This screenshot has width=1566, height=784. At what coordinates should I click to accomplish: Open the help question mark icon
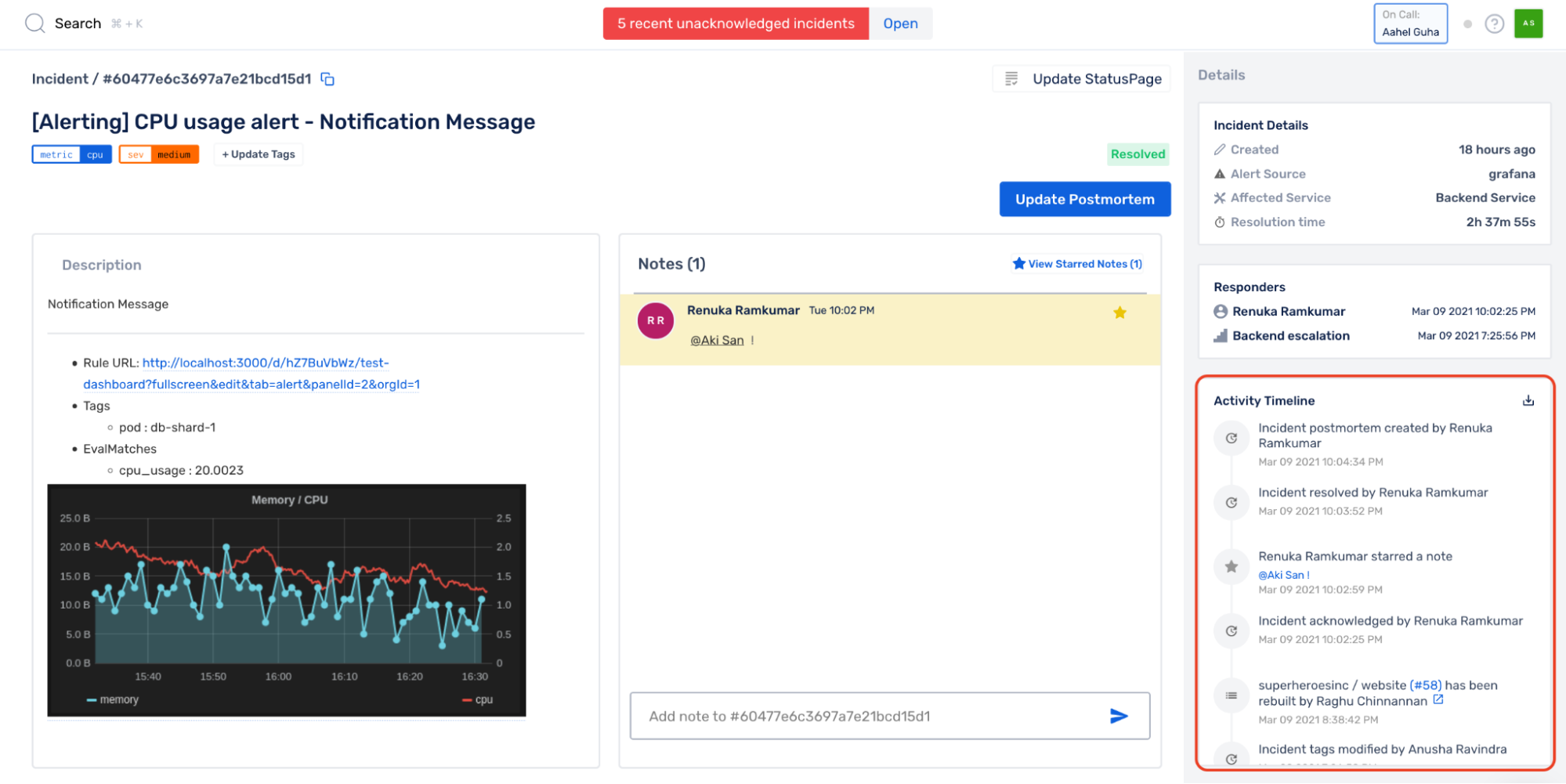[1494, 24]
